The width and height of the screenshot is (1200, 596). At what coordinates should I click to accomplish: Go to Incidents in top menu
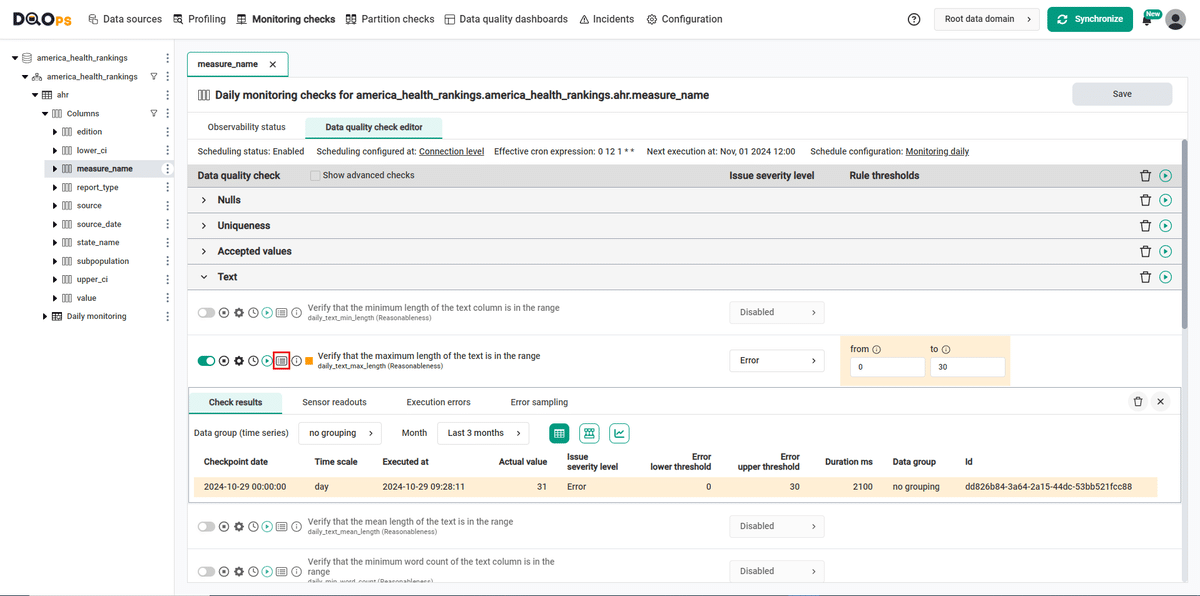(606, 19)
